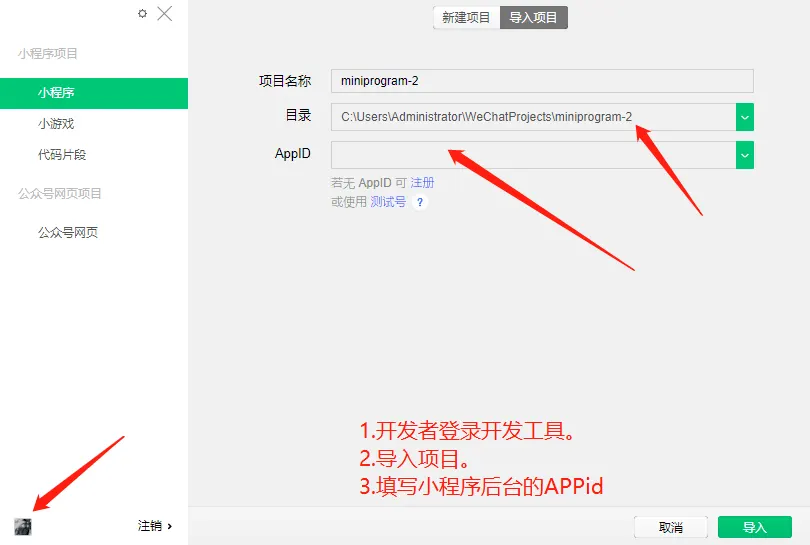Click the user avatar thumbnail

23,526
